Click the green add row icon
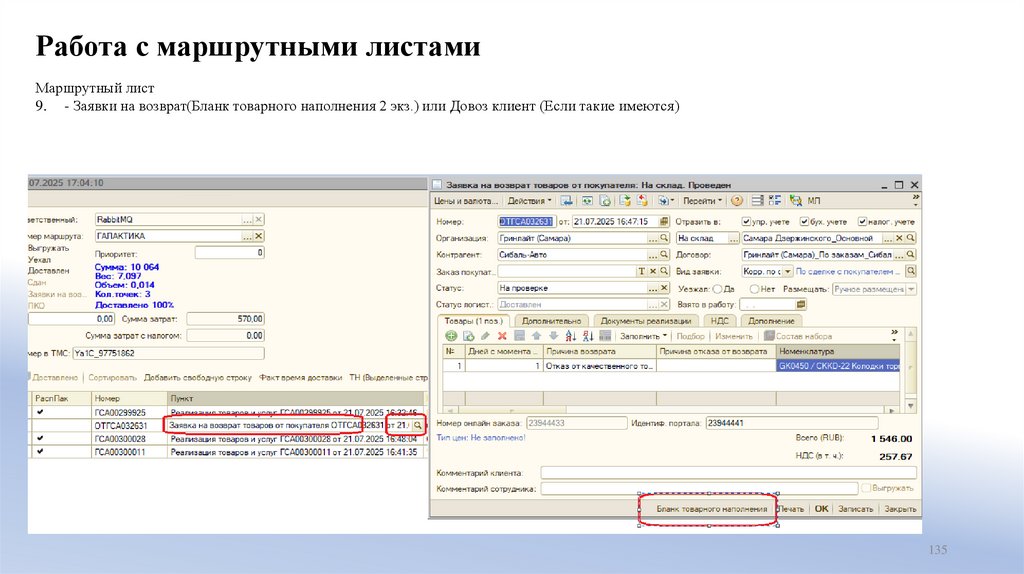1024x574 pixels. click(x=451, y=336)
